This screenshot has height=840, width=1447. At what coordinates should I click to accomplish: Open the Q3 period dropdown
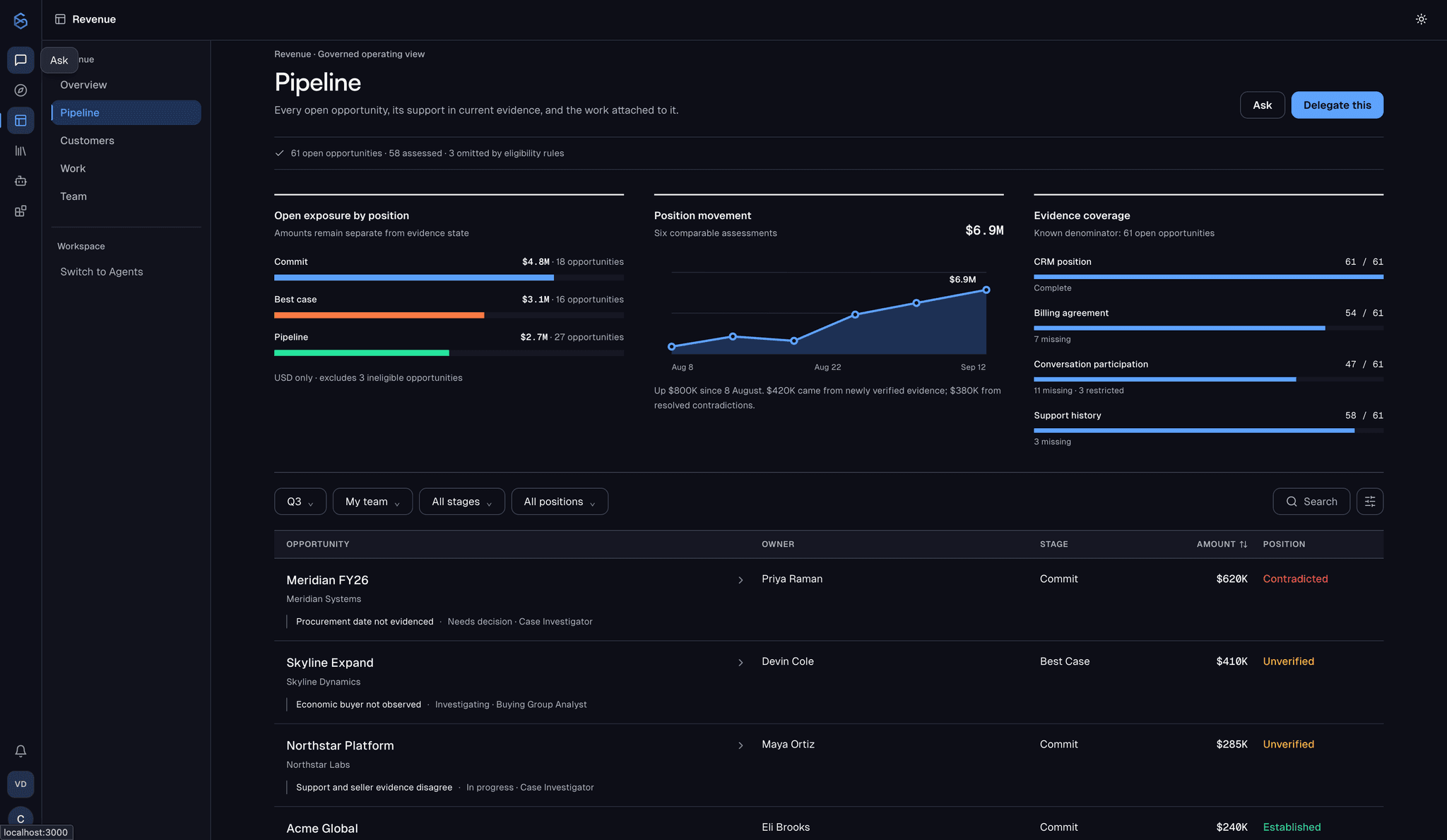click(300, 502)
